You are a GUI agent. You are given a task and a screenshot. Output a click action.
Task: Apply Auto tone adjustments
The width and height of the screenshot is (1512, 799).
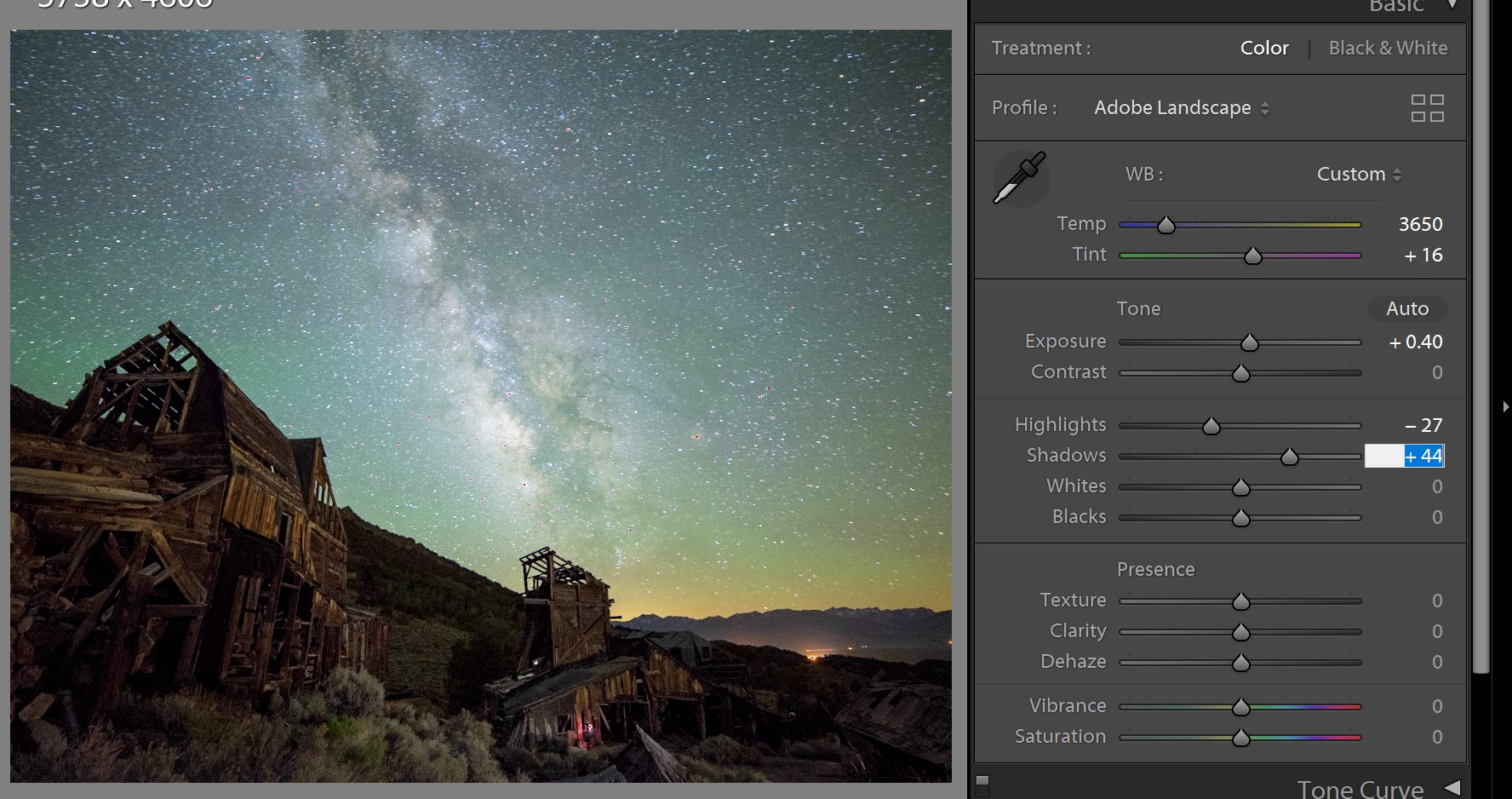point(1407,308)
